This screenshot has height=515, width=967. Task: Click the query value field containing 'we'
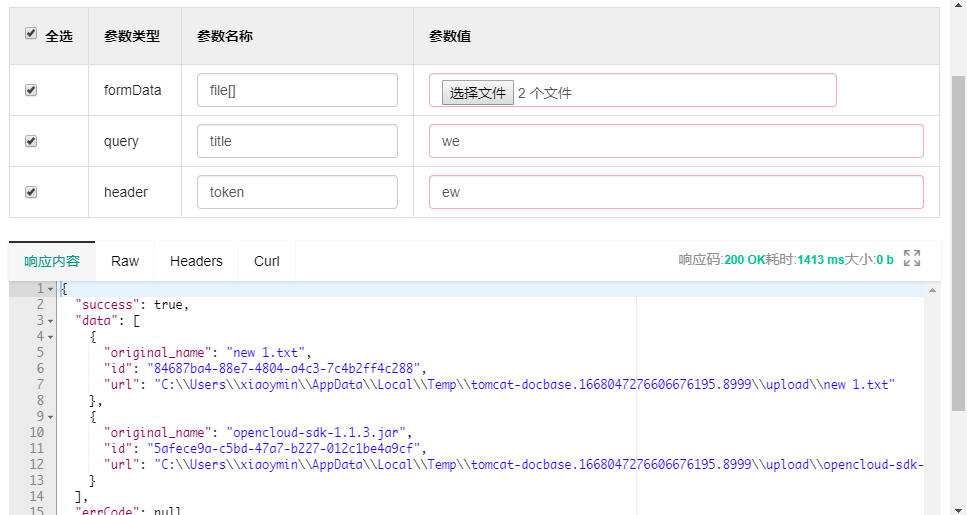(x=676, y=141)
